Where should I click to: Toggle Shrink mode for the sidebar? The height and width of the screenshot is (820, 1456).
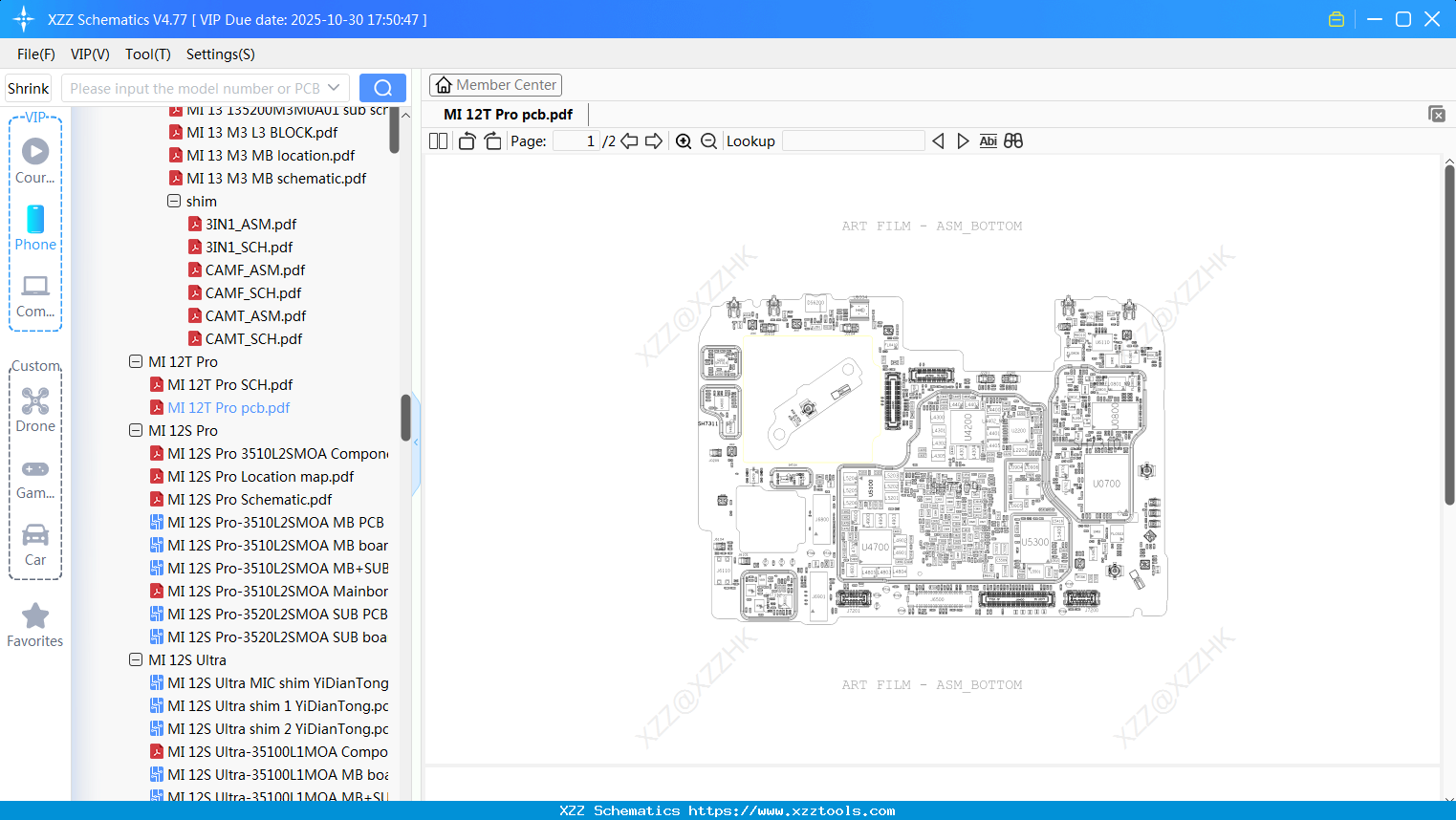click(x=28, y=87)
